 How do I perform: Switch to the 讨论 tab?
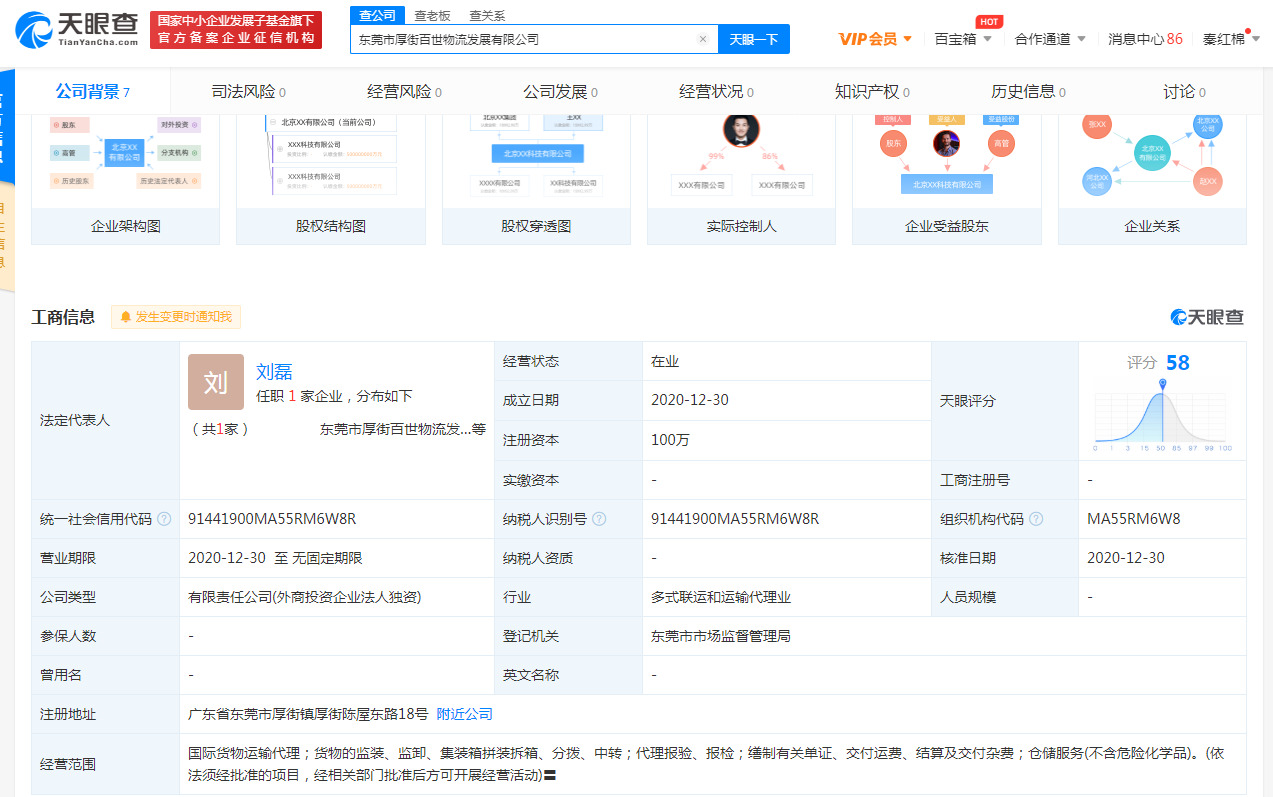pos(1185,92)
